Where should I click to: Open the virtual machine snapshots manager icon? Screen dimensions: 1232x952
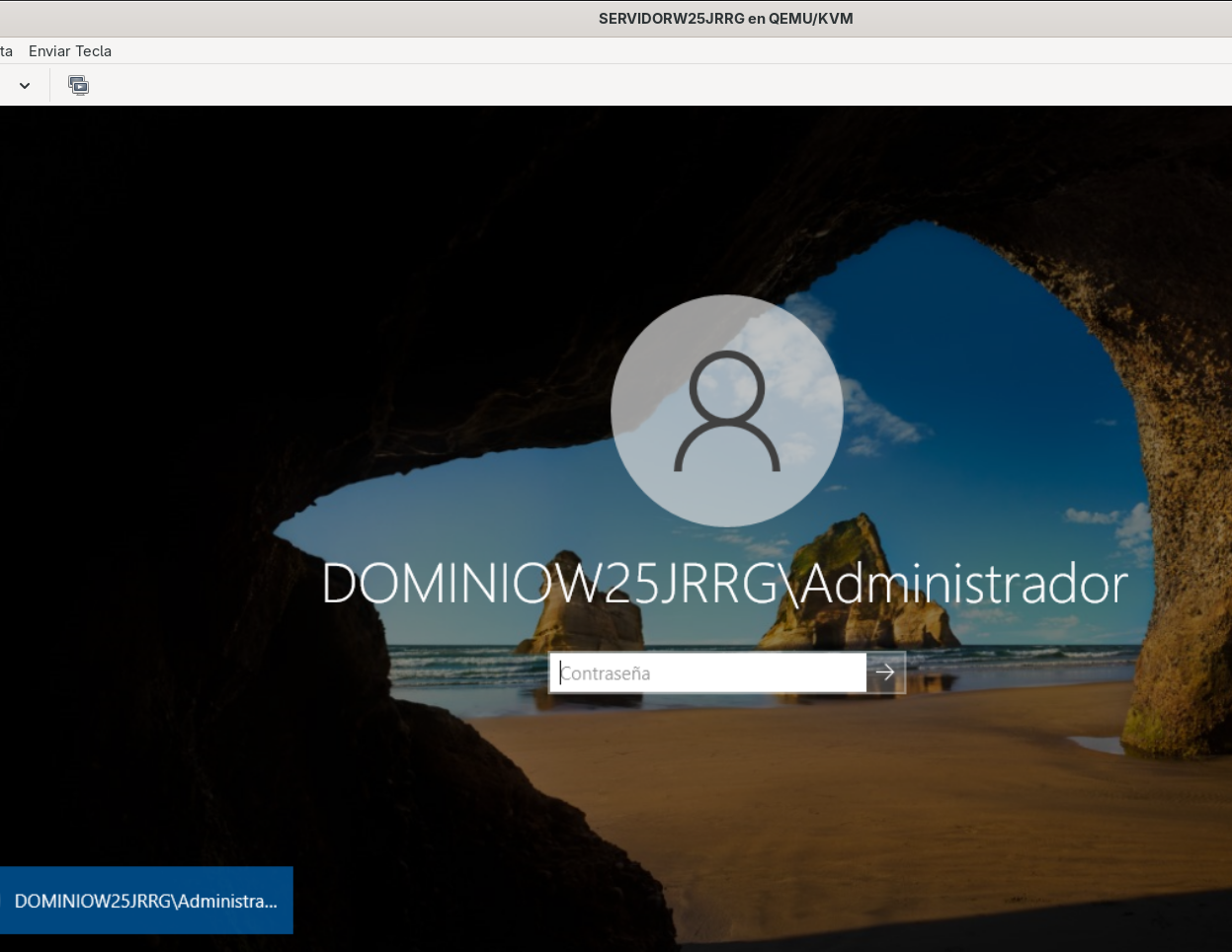[78, 86]
